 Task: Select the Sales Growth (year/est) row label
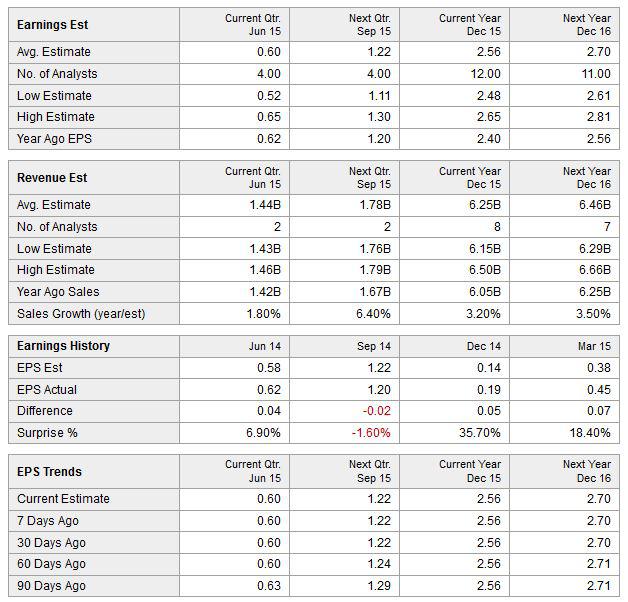click(x=81, y=314)
